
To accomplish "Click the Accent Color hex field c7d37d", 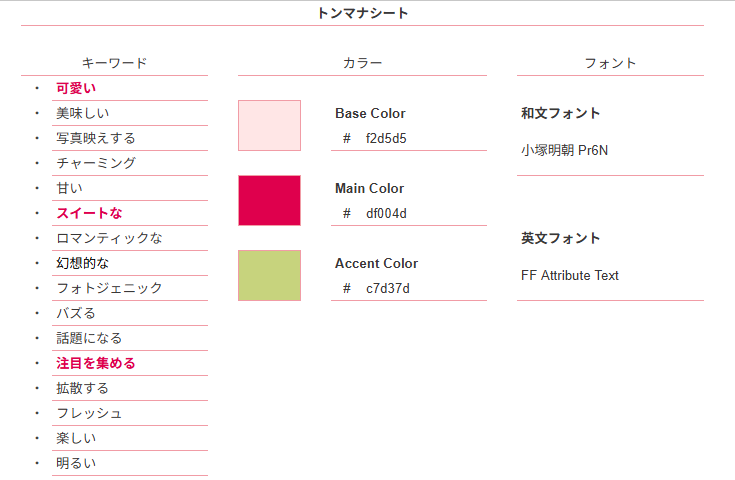I will [387, 288].
